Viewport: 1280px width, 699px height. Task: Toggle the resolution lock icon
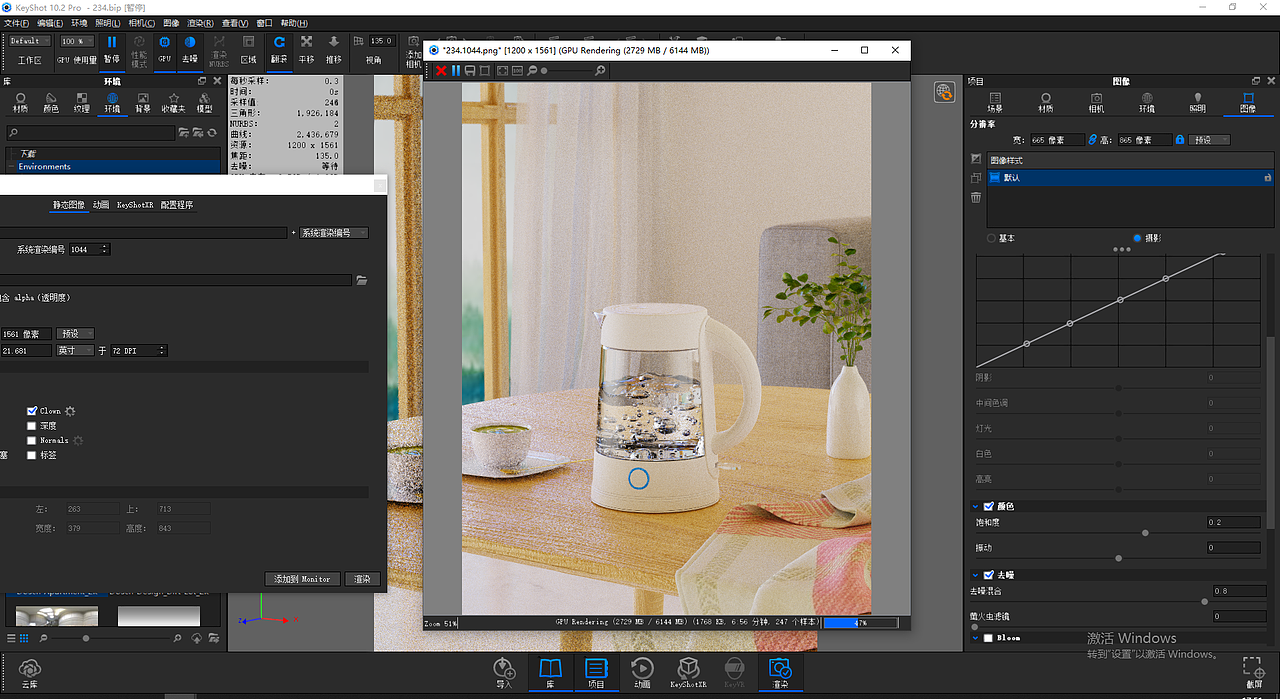coord(1180,140)
